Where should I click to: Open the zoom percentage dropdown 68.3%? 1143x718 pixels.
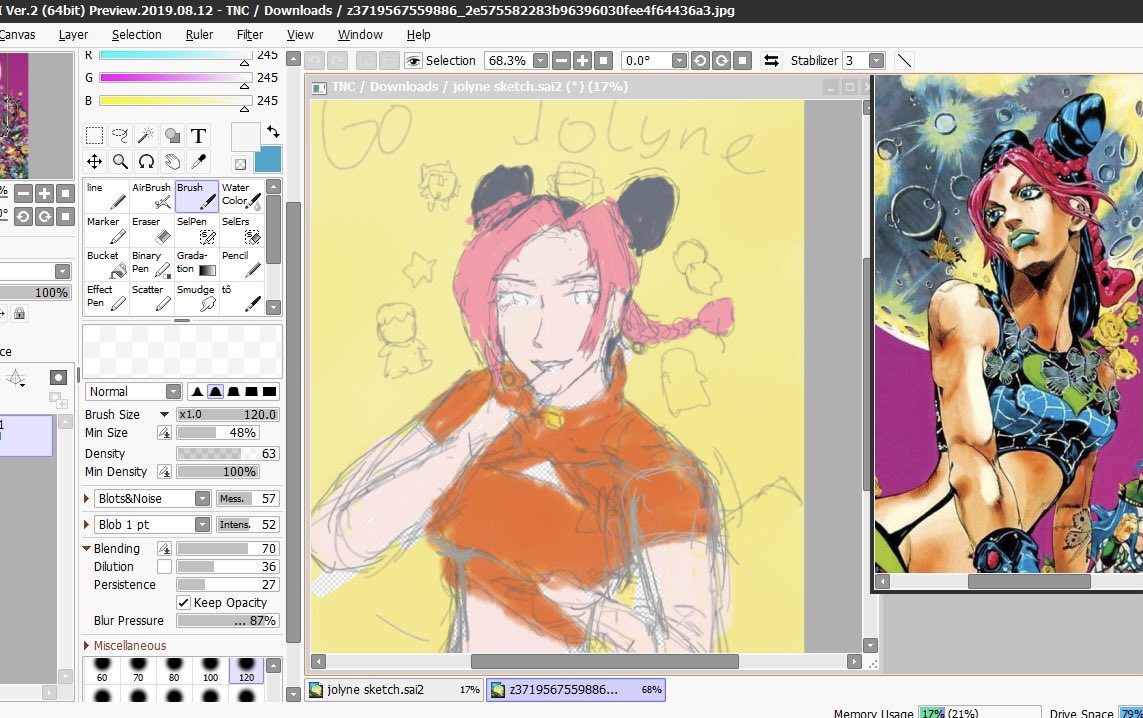(540, 61)
